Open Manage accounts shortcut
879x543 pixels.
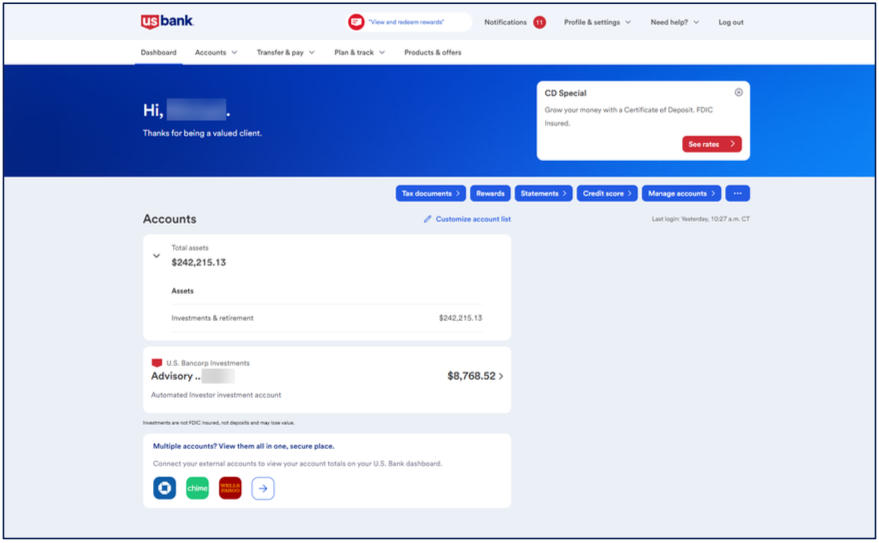pos(681,193)
